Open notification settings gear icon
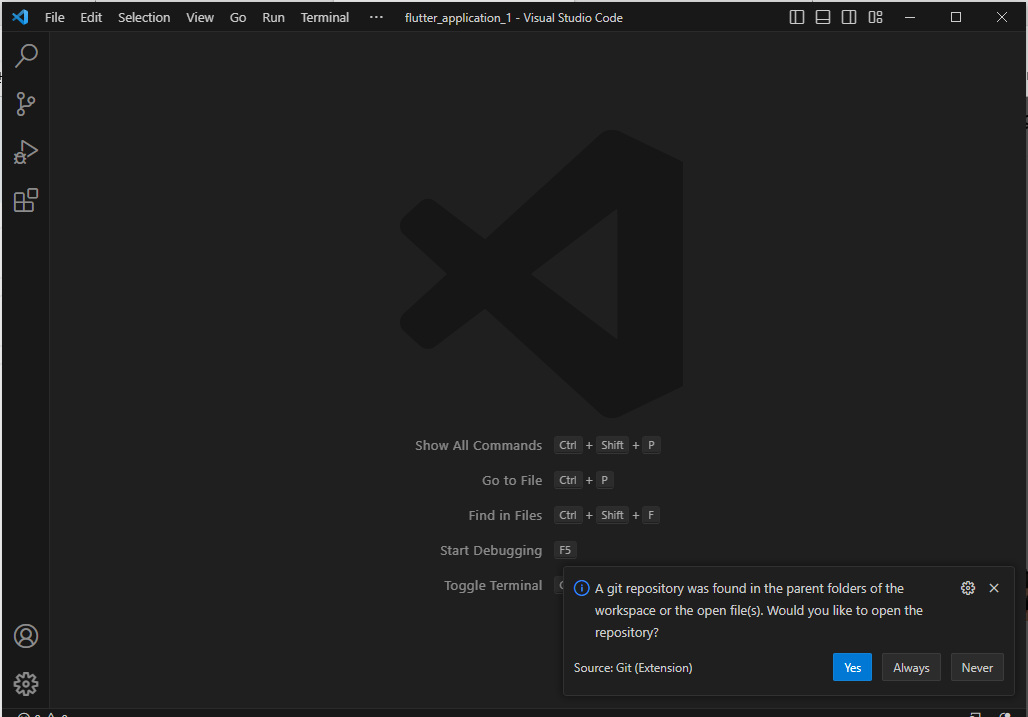 [x=968, y=588]
